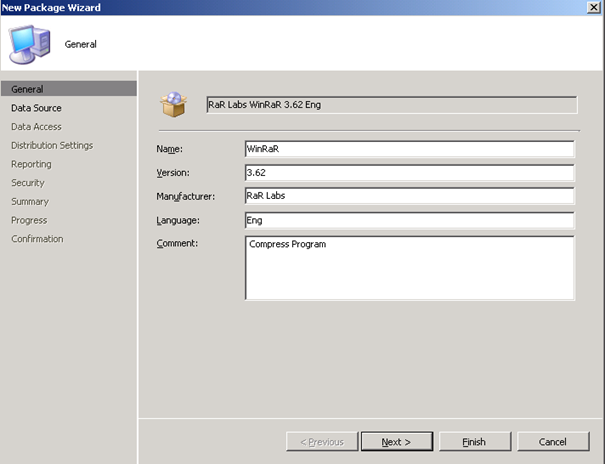Screen dimensions: 605x464
Task: Select the Progress step
Action: coord(29,220)
